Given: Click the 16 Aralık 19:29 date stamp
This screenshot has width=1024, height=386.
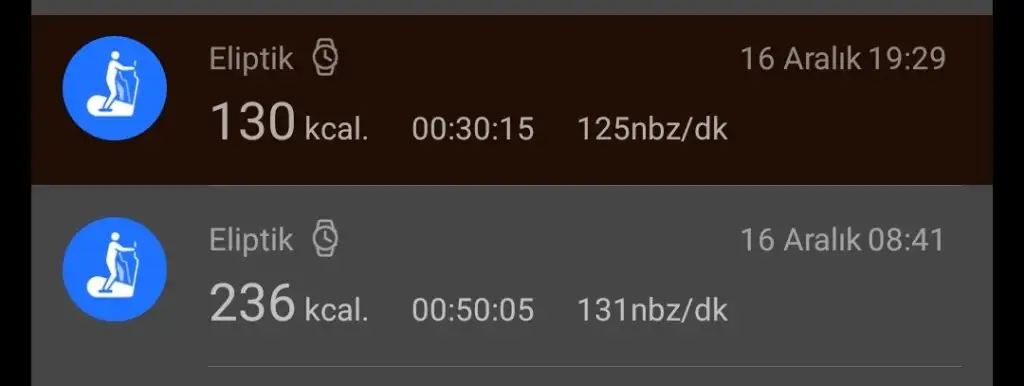Looking at the screenshot, I should [842, 59].
